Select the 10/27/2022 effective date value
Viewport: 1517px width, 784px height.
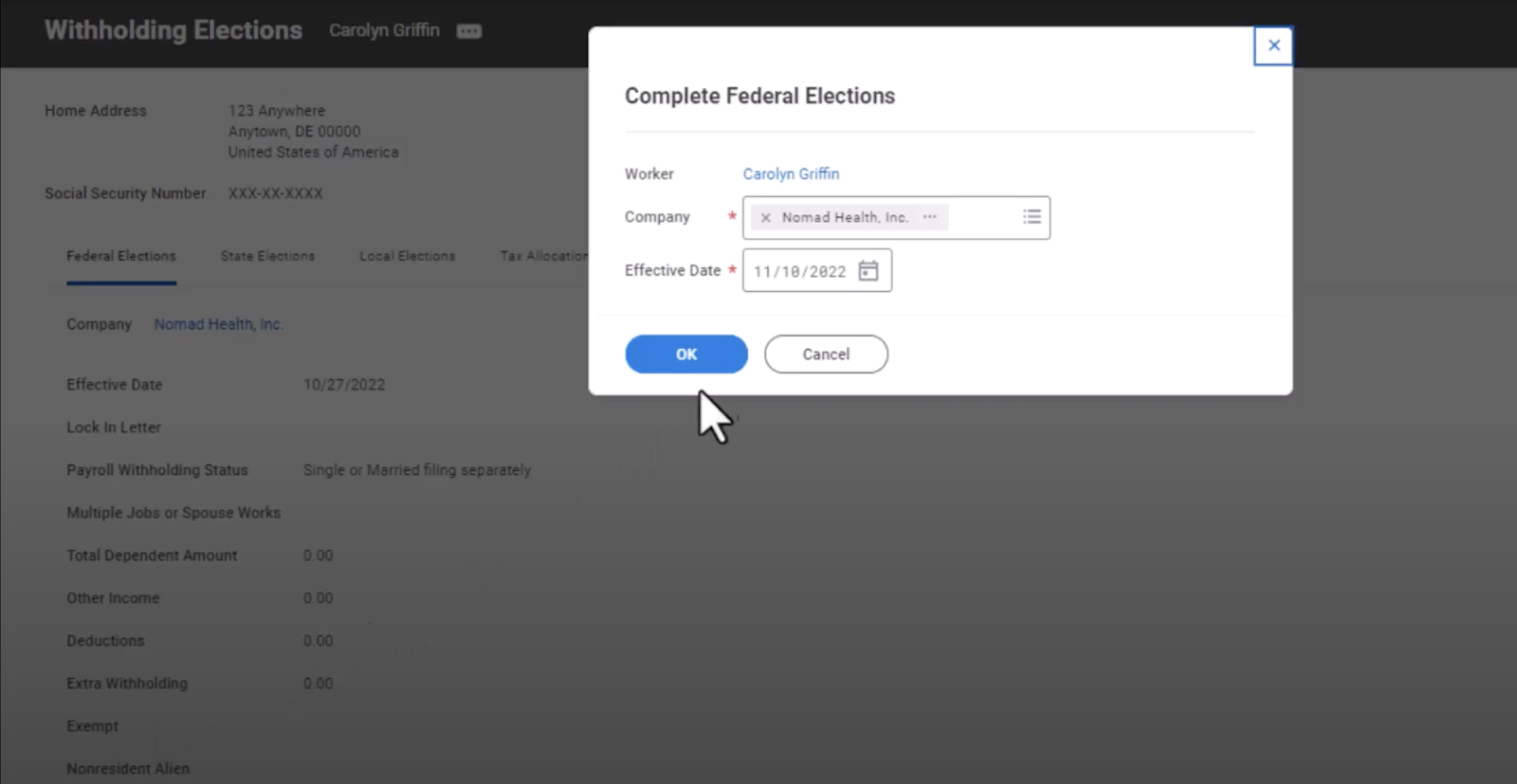click(344, 385)
